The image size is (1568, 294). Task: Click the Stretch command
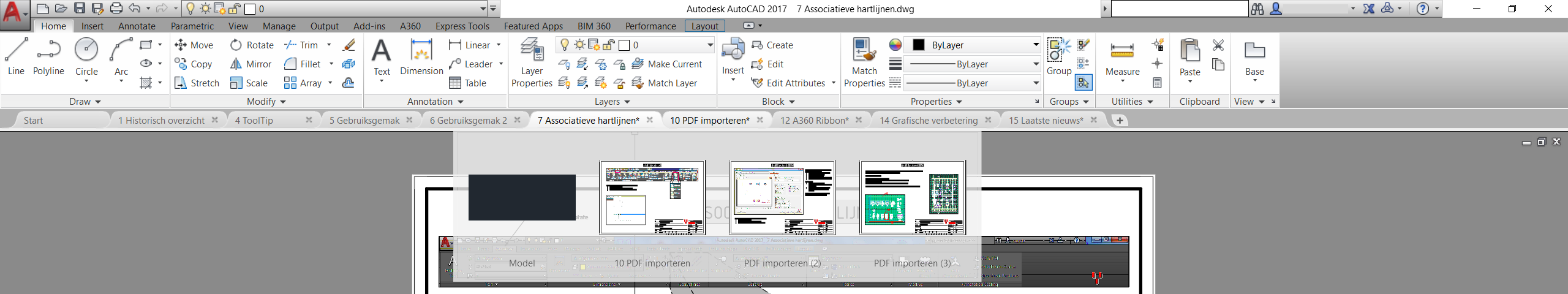(x=197, y=83)
